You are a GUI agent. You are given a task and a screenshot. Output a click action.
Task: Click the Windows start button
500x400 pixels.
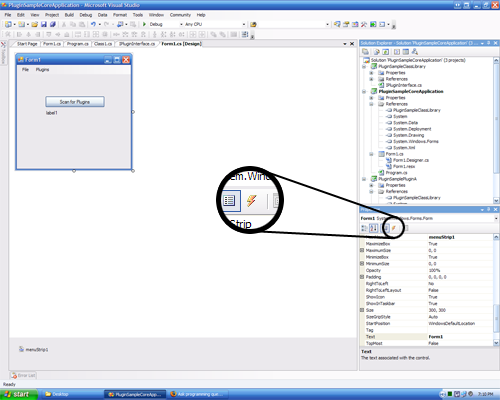18,394
